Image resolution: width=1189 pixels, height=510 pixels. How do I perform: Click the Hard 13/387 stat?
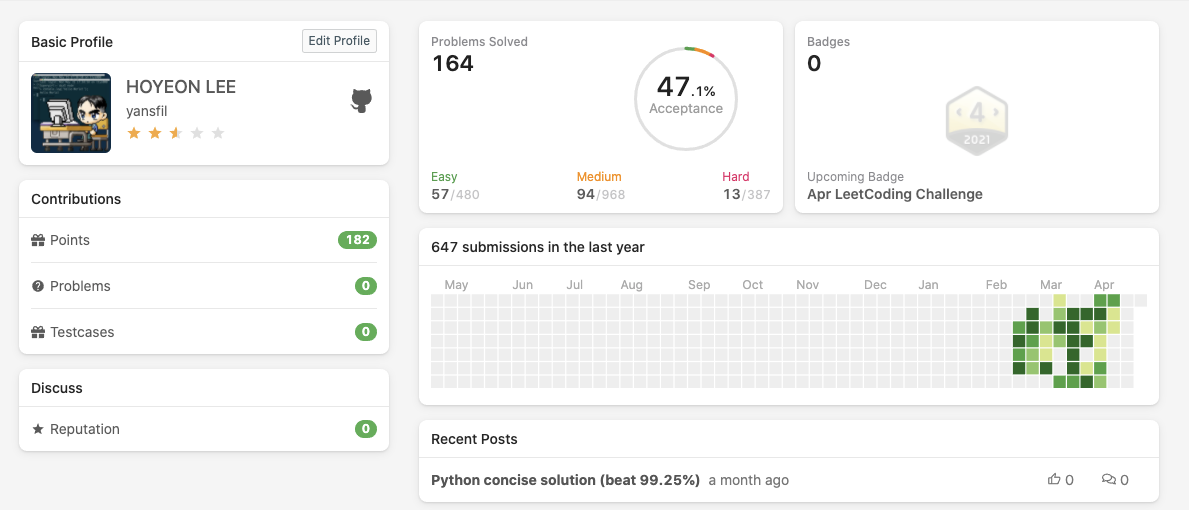pyautogui.click(x=746, y=186)
